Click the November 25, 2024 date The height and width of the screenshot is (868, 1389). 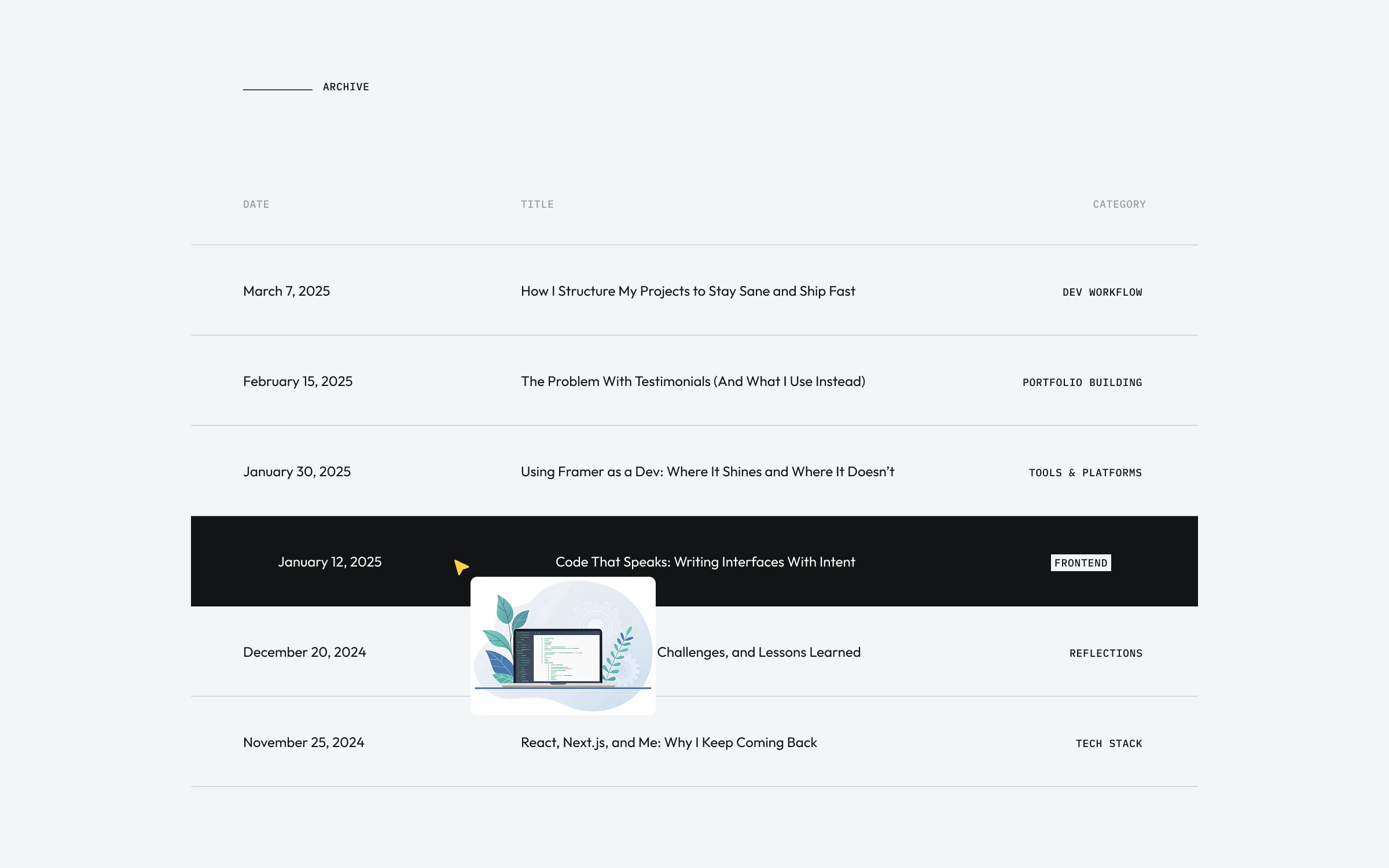click(303, 742)
